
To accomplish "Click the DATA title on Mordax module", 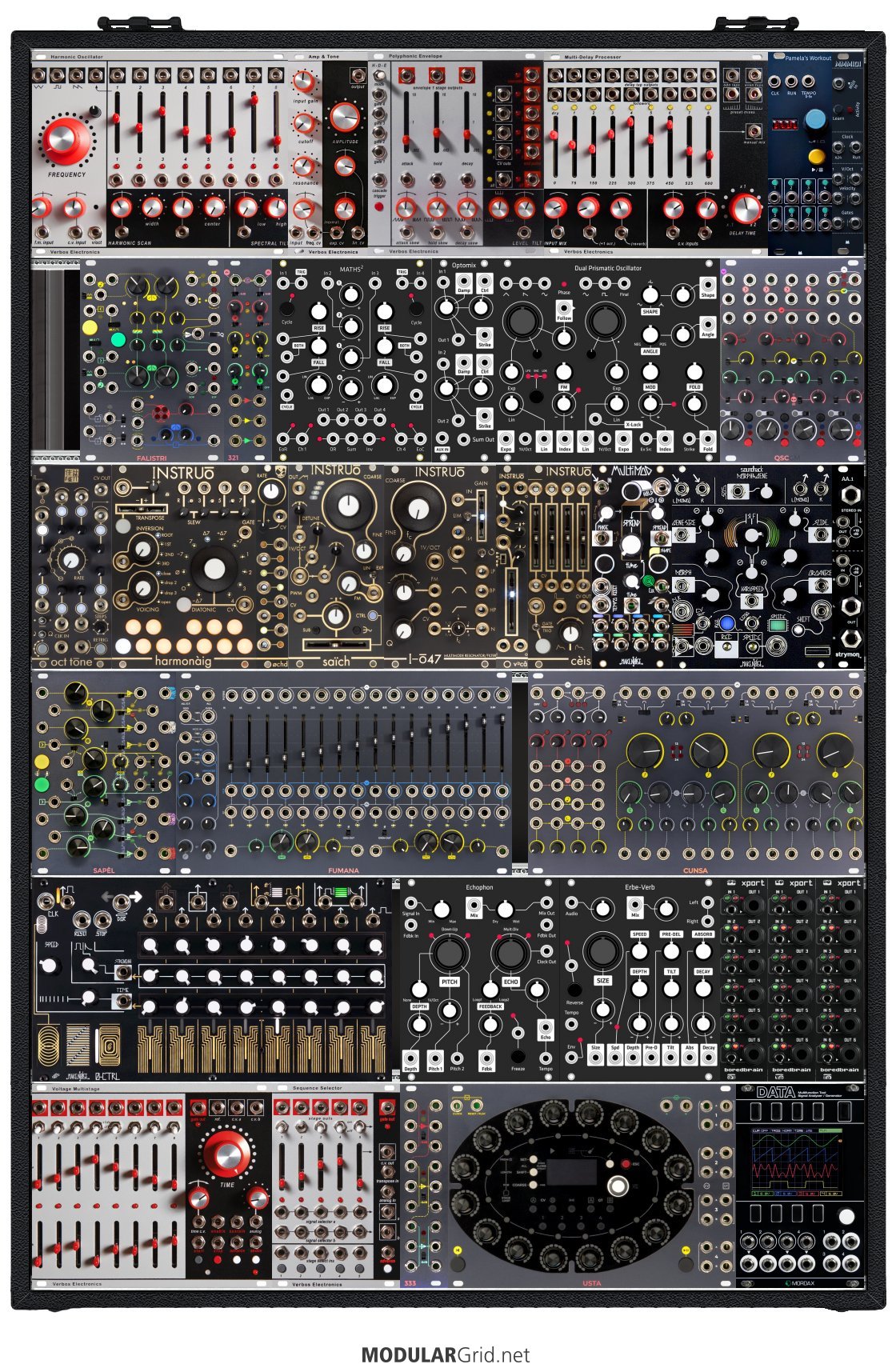I will coord(775,1093).
